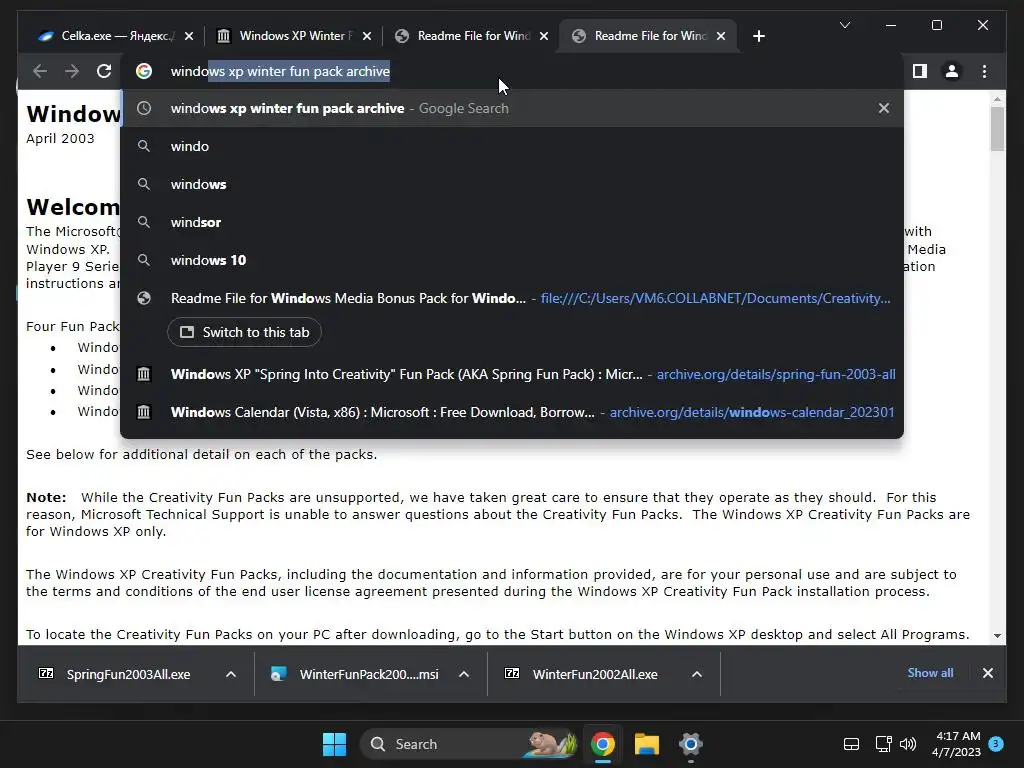Open the Spring Into Creativity Fun Pack suggestion
Image resolution: width=1024 pixels, height=768 pixels.
[512, 374]
